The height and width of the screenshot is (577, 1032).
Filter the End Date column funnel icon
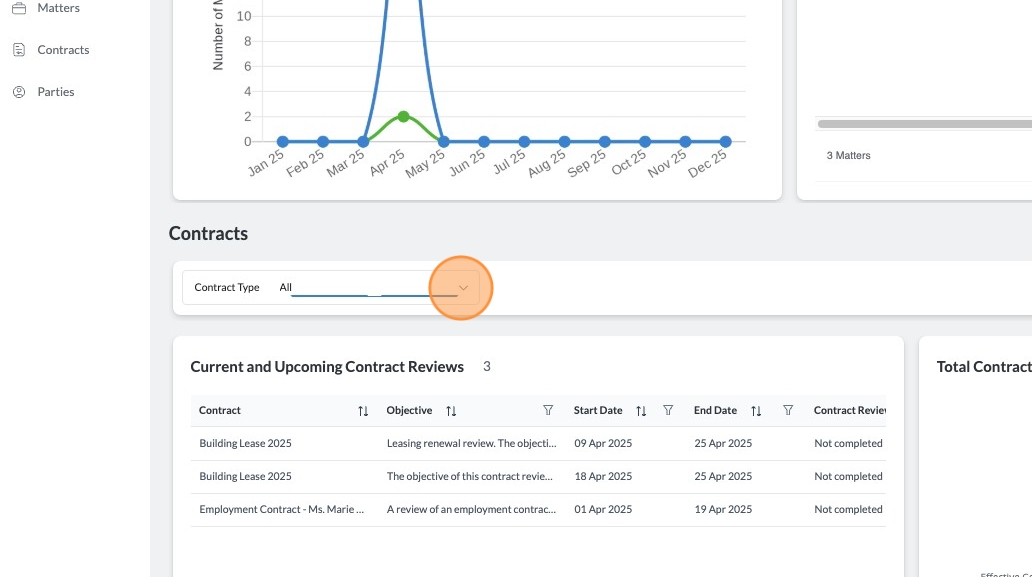point(788,410)
